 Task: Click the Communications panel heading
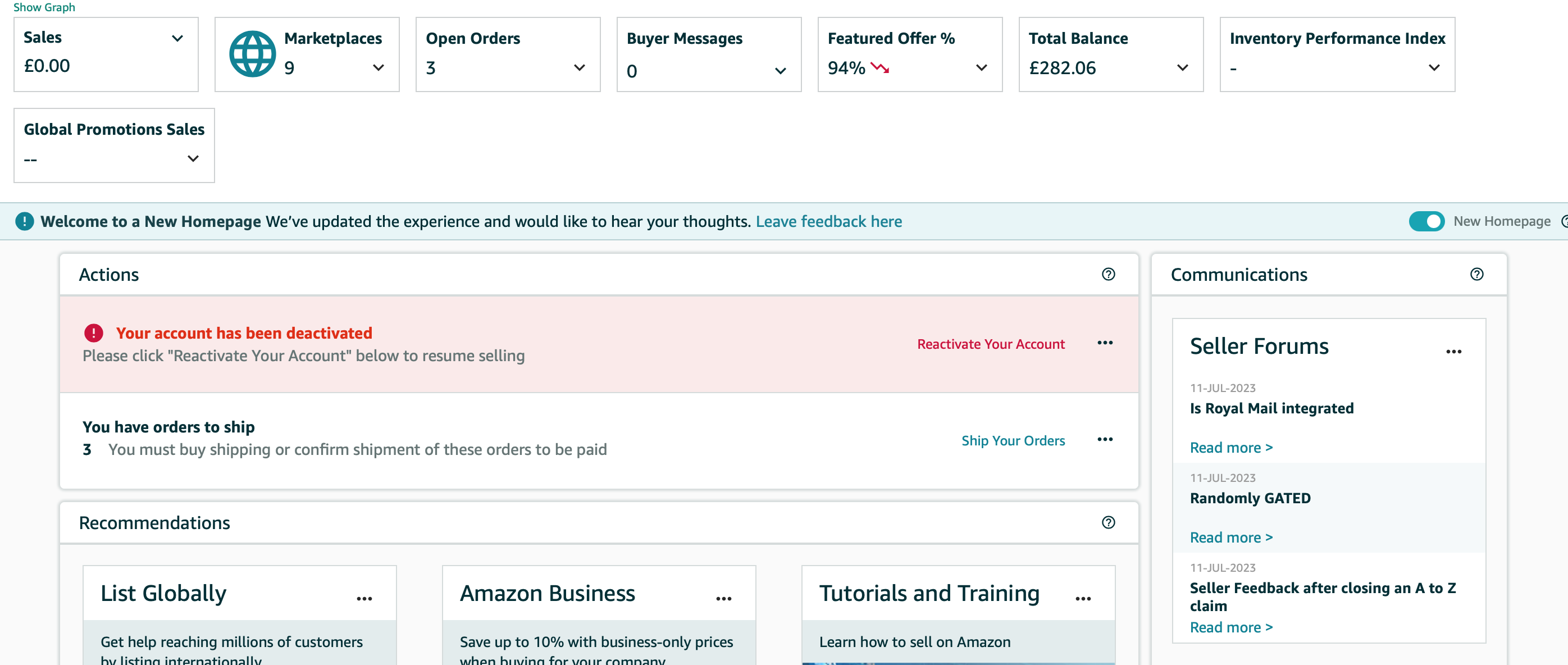[x=1238, y=275]
